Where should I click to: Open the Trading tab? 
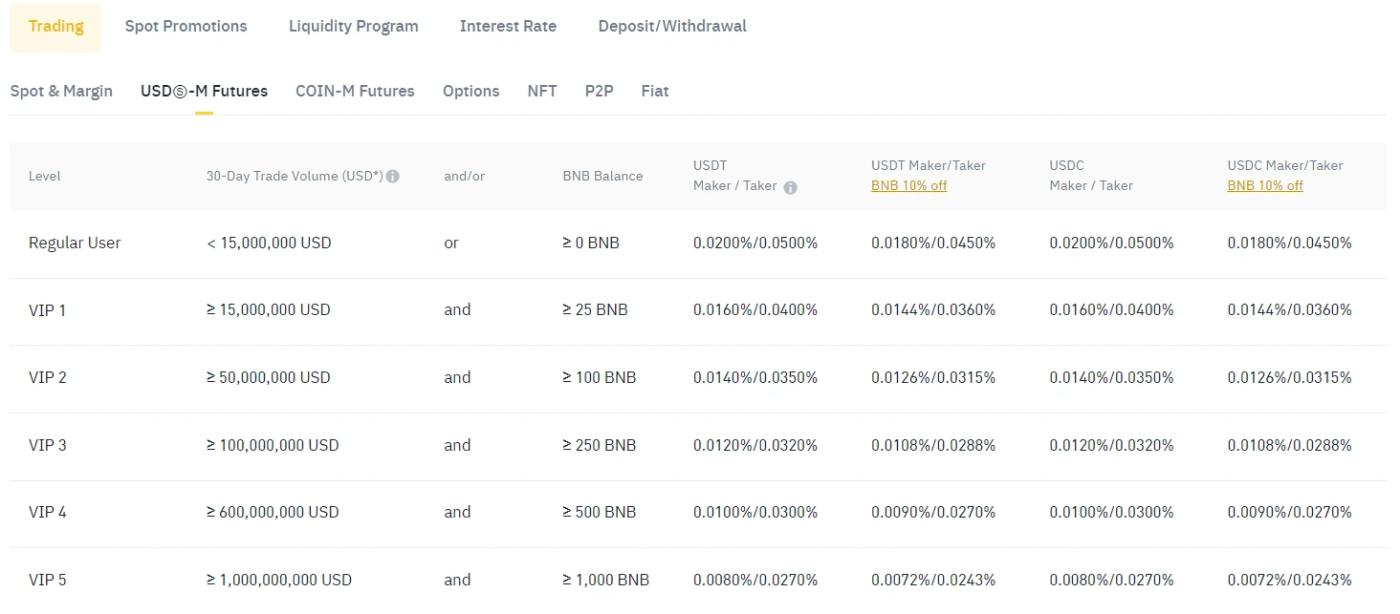[56, 26]
